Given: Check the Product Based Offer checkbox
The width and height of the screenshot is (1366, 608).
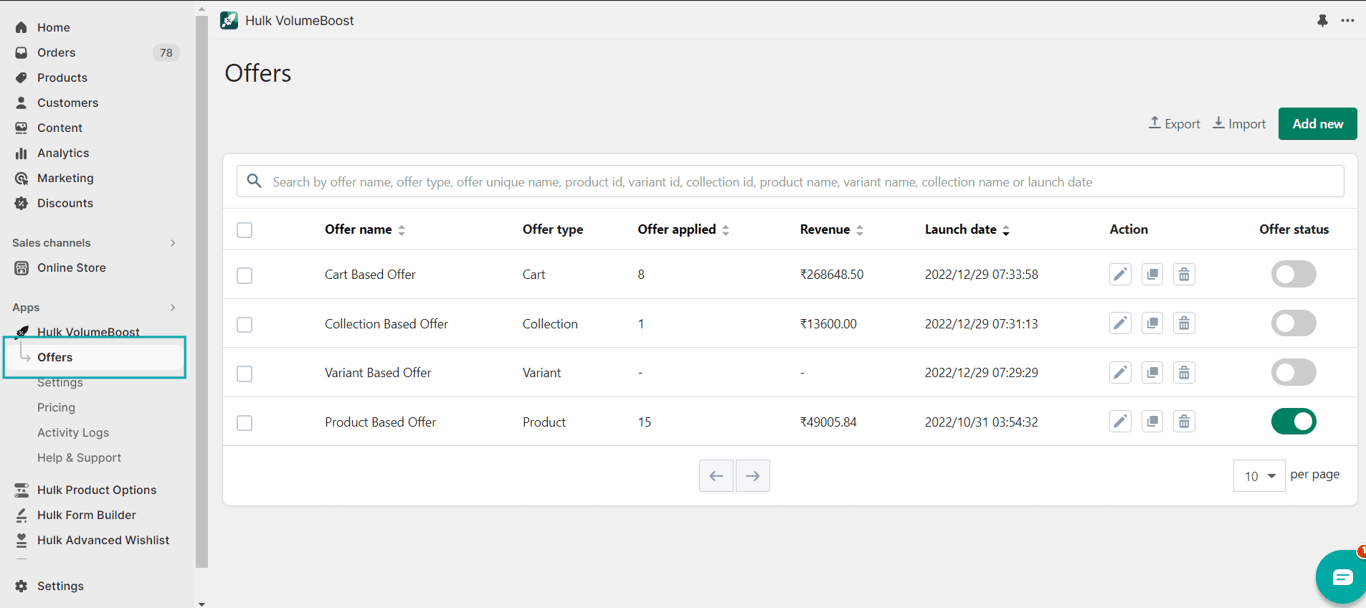Looking at the screenshot, I should 244,422.
